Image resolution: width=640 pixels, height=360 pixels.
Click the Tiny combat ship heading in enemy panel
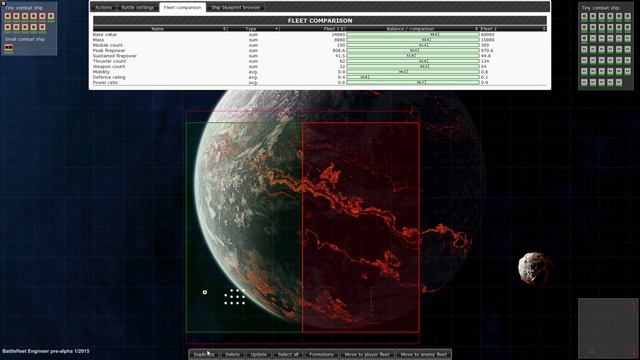(x=600, y=8)
